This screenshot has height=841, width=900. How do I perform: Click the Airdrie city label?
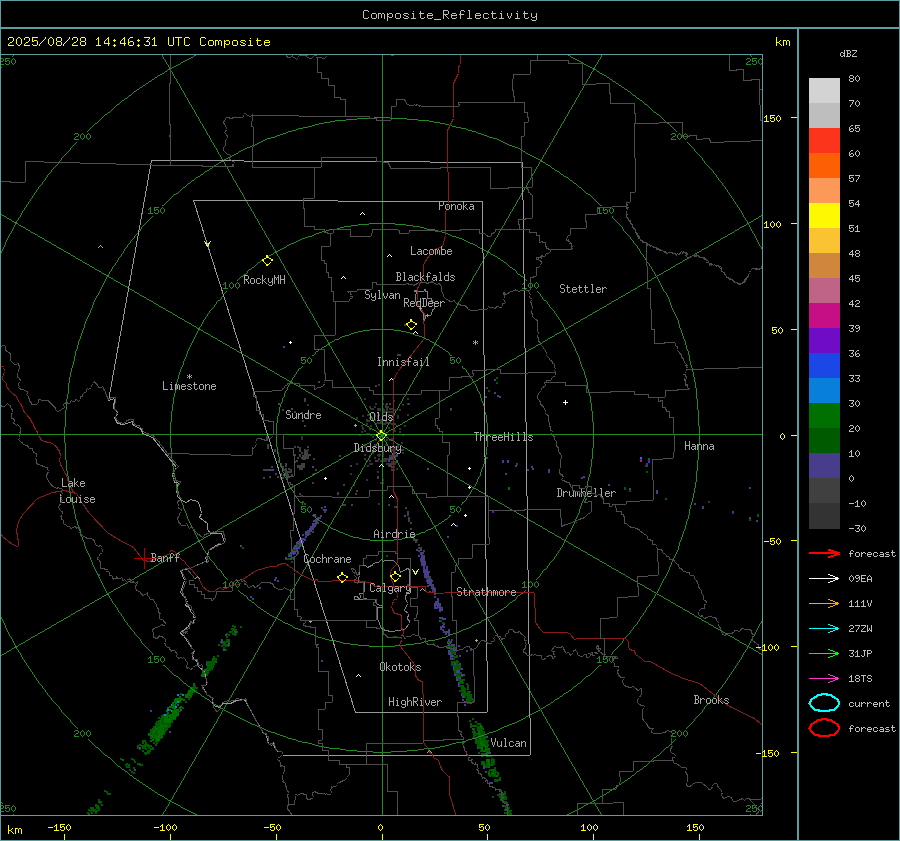point(394,534)
